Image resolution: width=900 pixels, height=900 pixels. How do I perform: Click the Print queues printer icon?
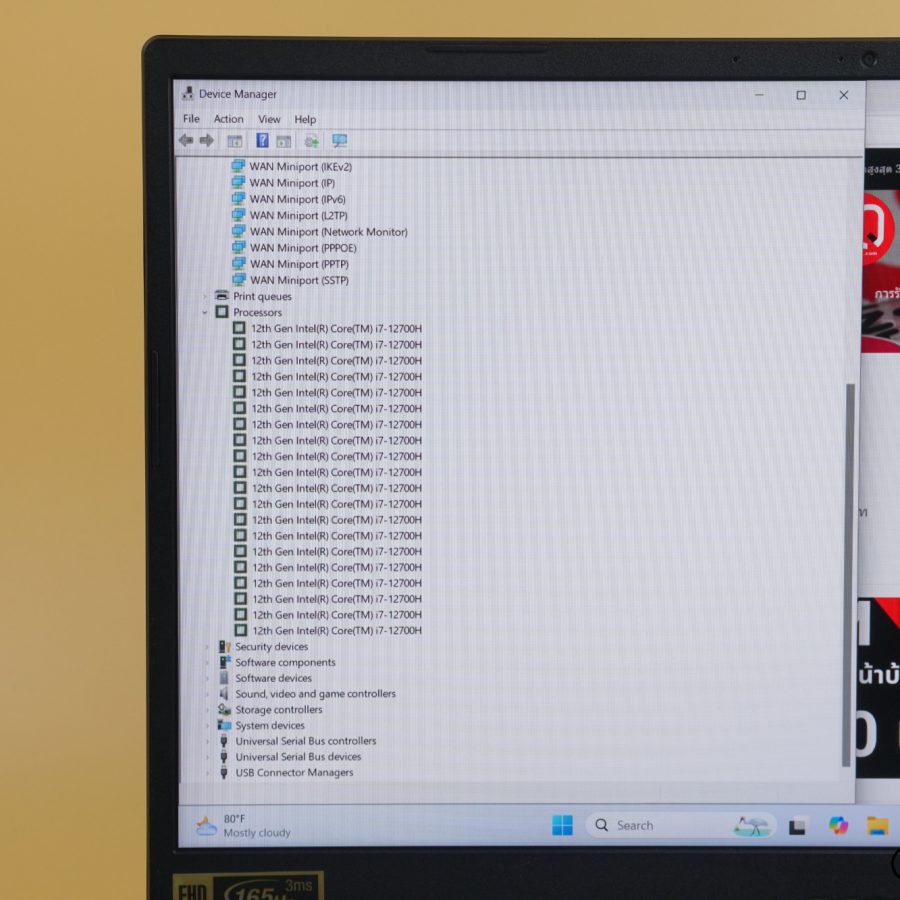pyautogui.click(x=222, y=296)
